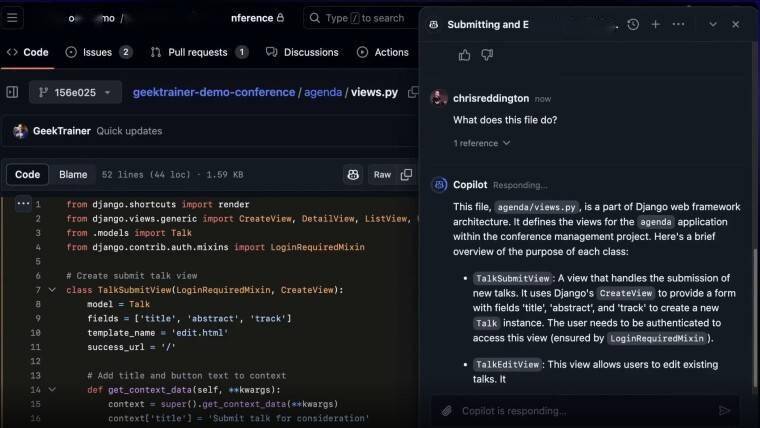Click the chat panel scrollbar

coord(754,317)
